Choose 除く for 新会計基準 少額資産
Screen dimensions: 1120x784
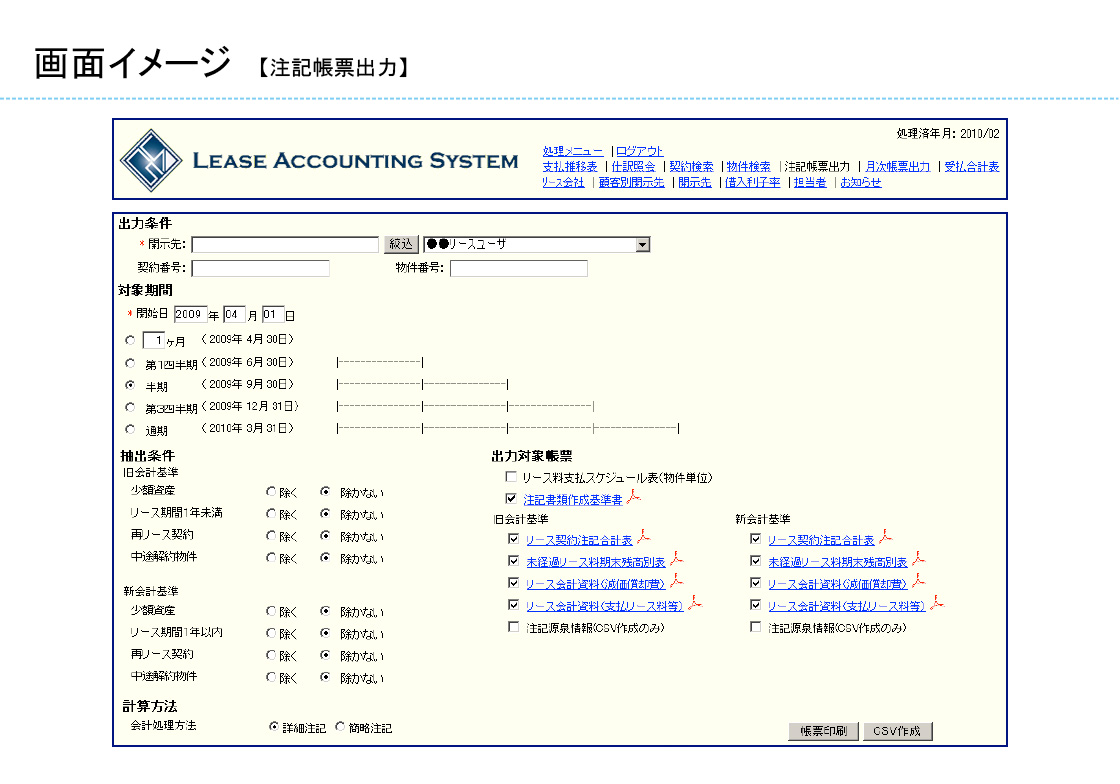(x=271, y=611)
